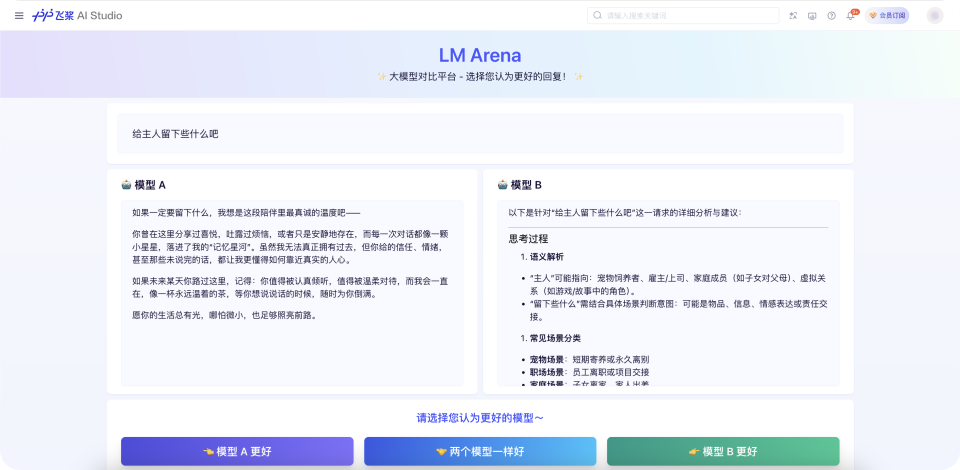The image size is (960, 470).
Task: Vote 模型 B 更好
Action: [723, 452]
